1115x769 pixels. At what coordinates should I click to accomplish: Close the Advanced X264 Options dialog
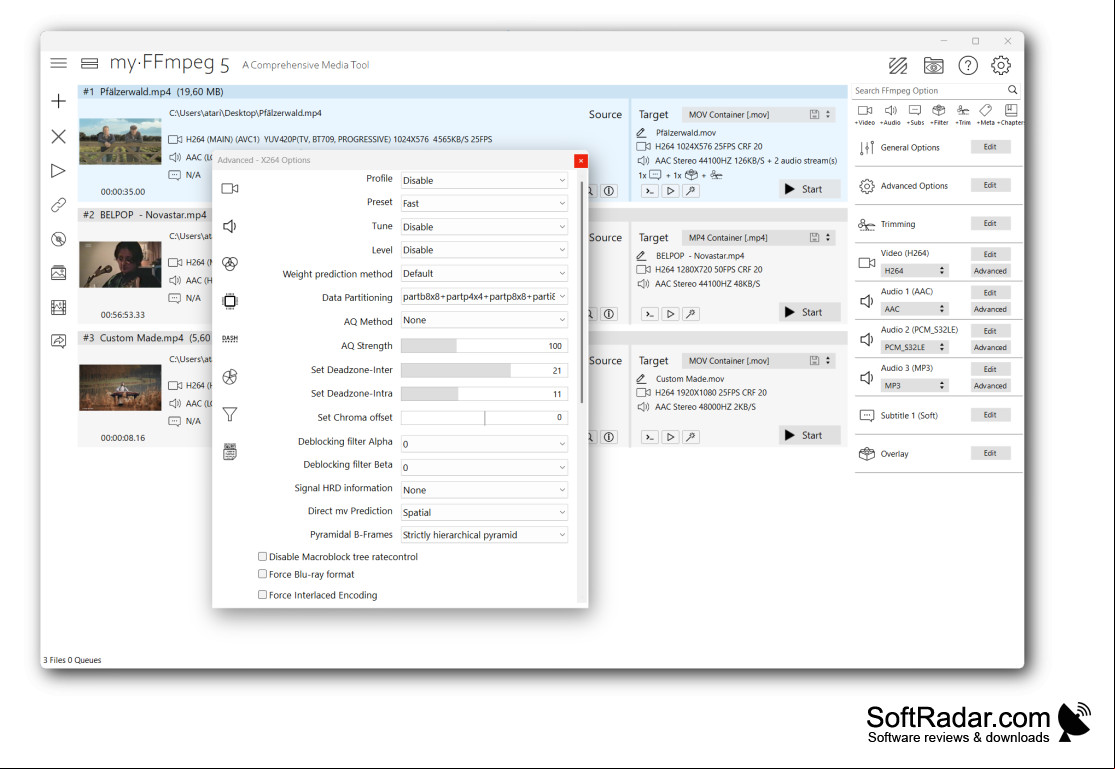click(x=581, y=161)
